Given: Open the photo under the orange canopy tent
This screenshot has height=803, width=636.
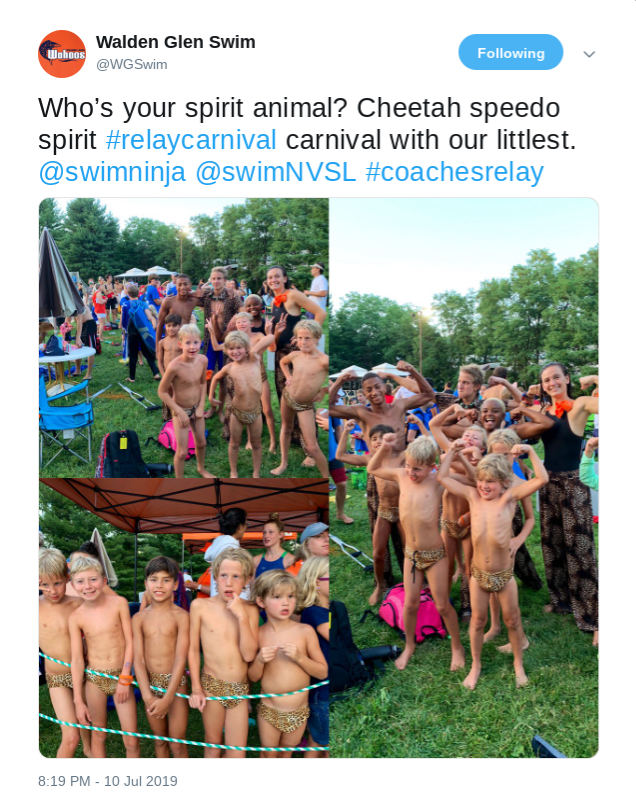Looking at the screenshot, I should click(x=184, y=619).
